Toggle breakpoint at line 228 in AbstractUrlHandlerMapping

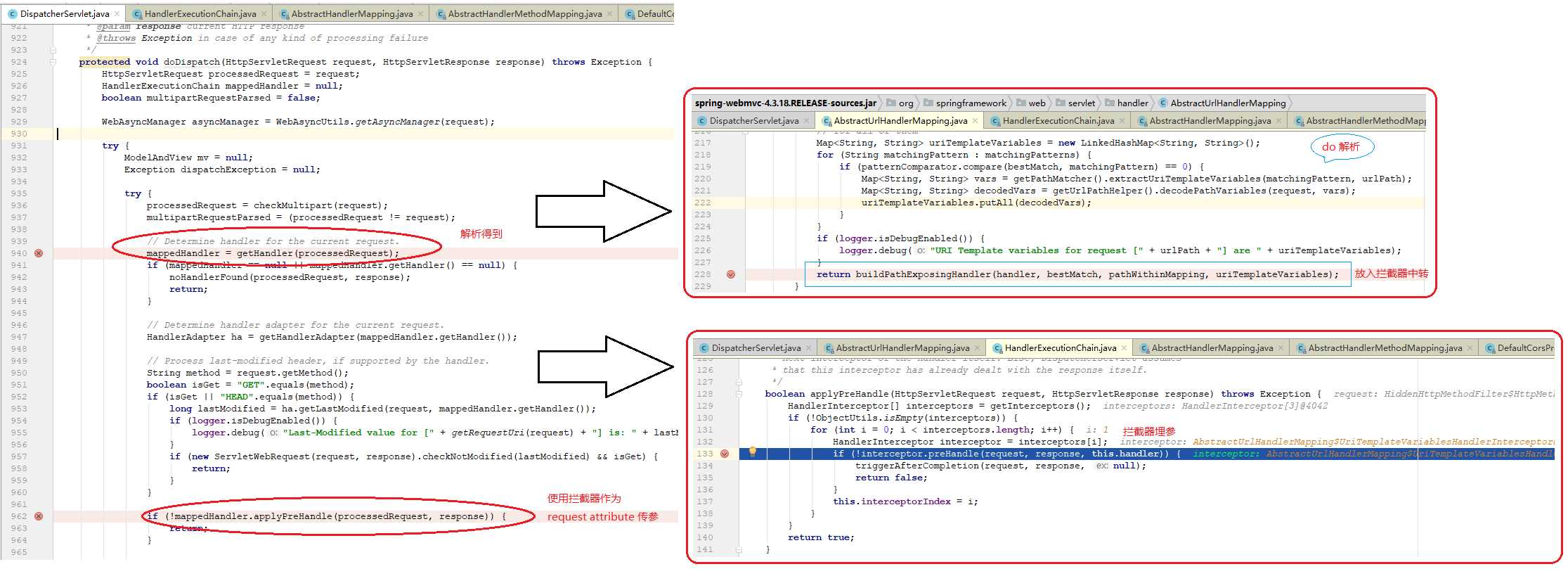731,274
